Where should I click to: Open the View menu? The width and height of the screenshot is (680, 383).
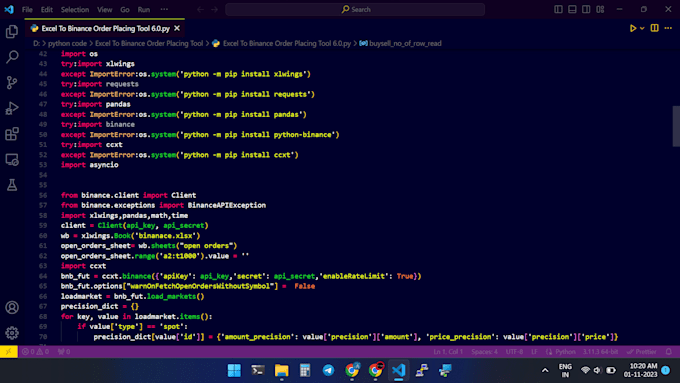105,9
